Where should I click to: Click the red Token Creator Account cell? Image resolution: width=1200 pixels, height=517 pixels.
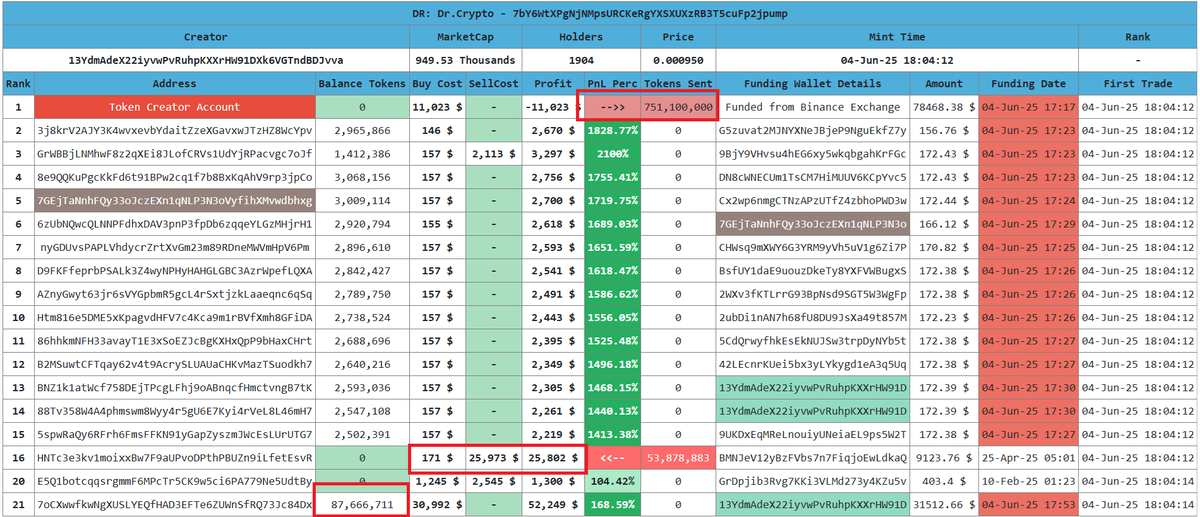174,107
